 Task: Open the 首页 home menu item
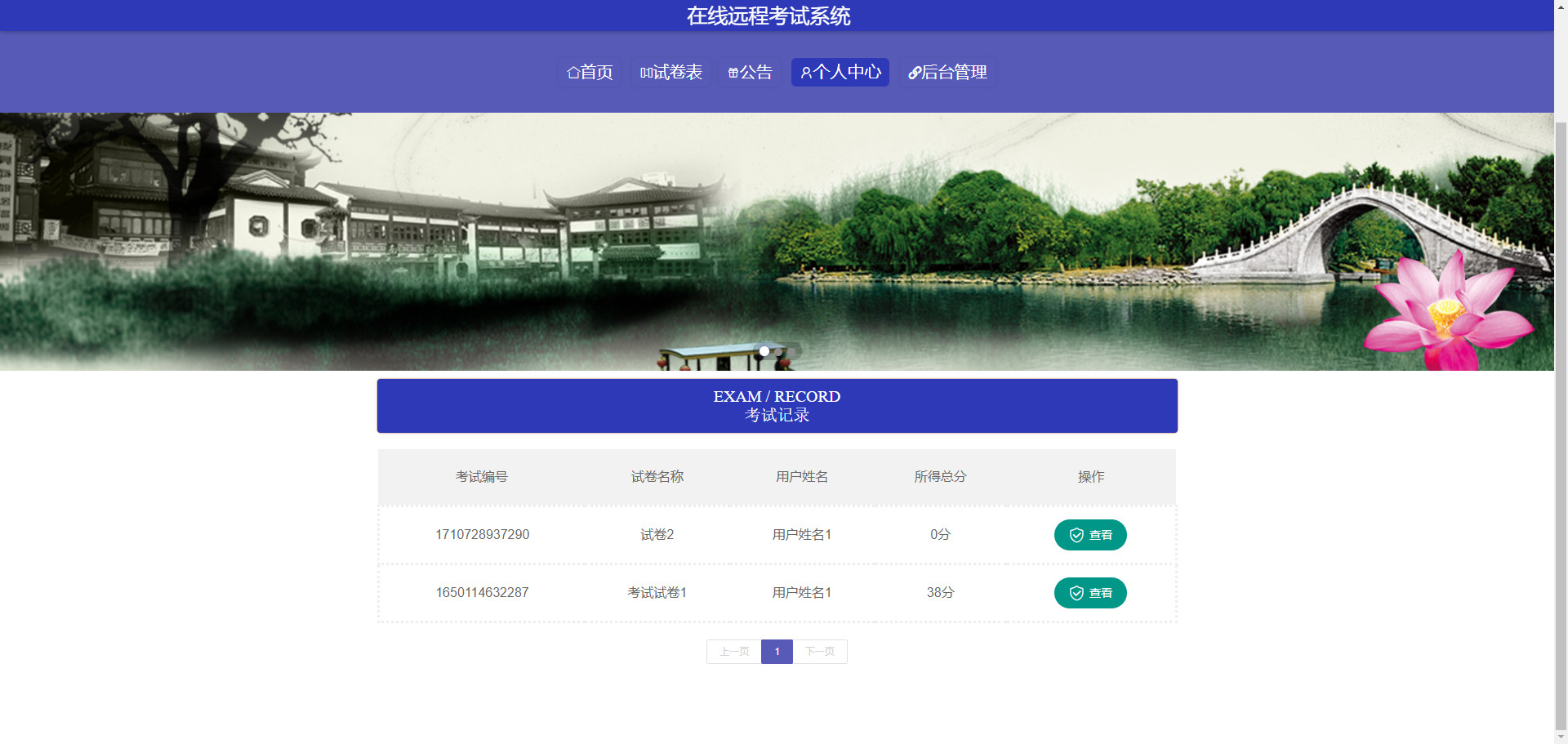coord(590,72)
